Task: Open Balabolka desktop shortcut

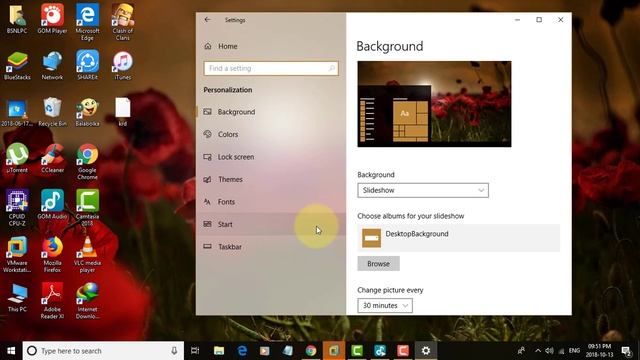Action: click(87, 112)
